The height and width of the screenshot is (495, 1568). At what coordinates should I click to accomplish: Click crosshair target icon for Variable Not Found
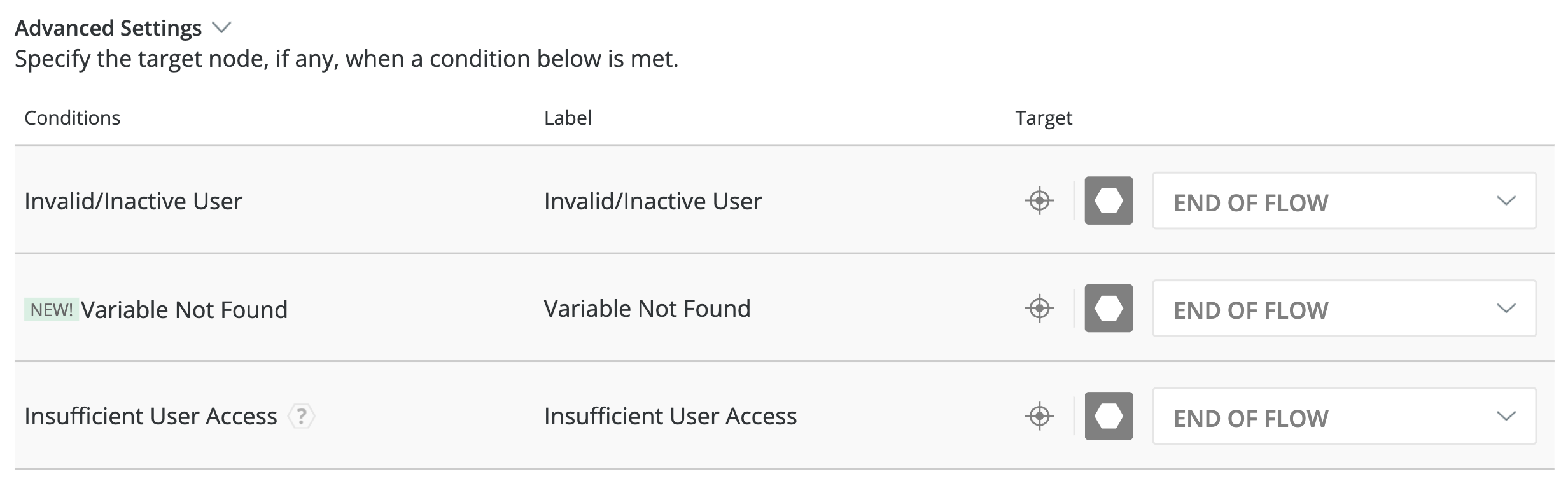coord(1039,309)
